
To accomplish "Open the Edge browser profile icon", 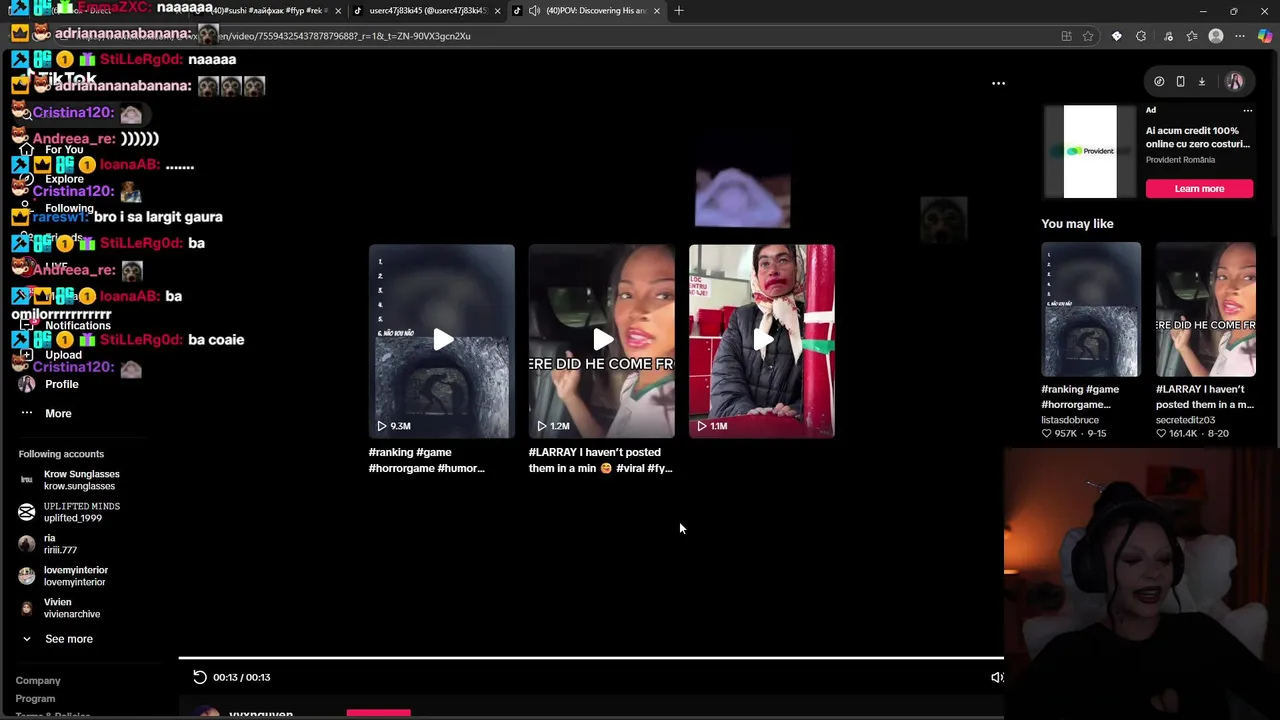I will click(x=1216, y=36).
